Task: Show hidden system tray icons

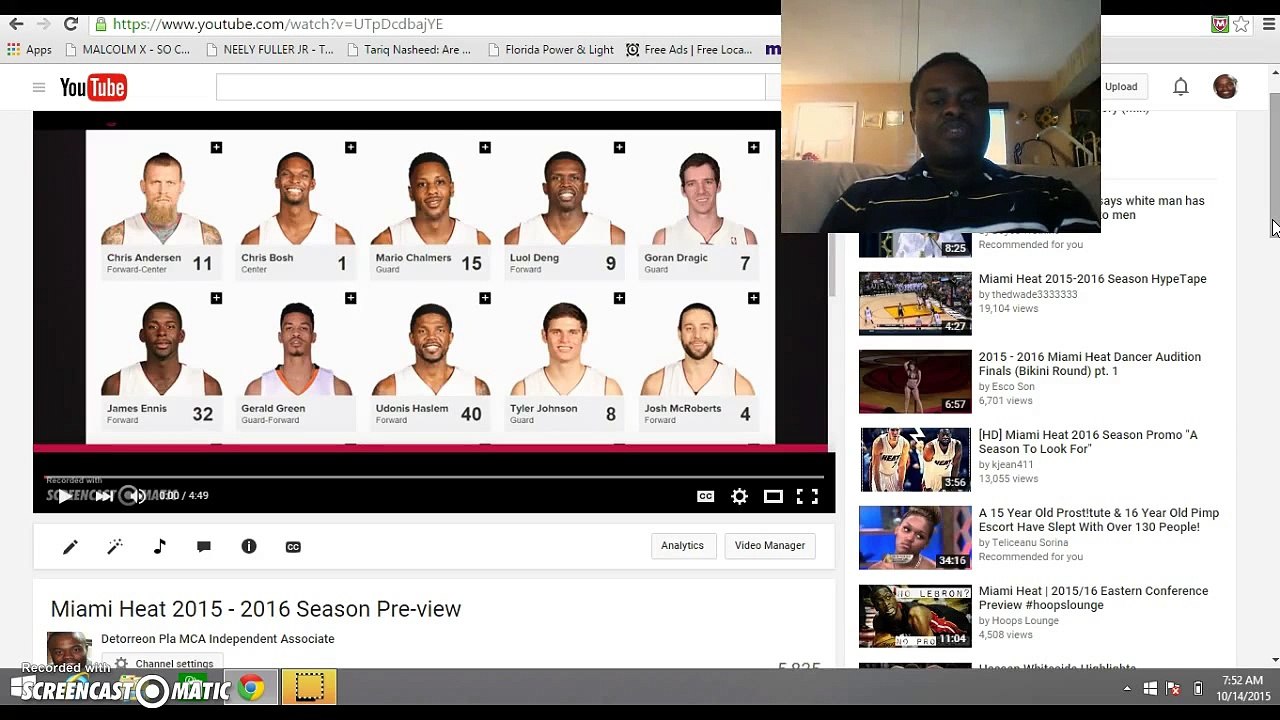Action: coord(1127,689)
